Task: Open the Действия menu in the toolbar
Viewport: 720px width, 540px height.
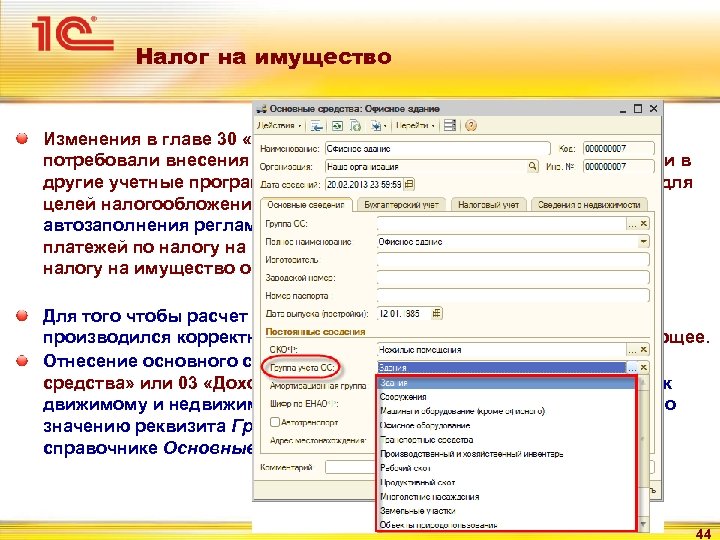Action: [280, 125]
